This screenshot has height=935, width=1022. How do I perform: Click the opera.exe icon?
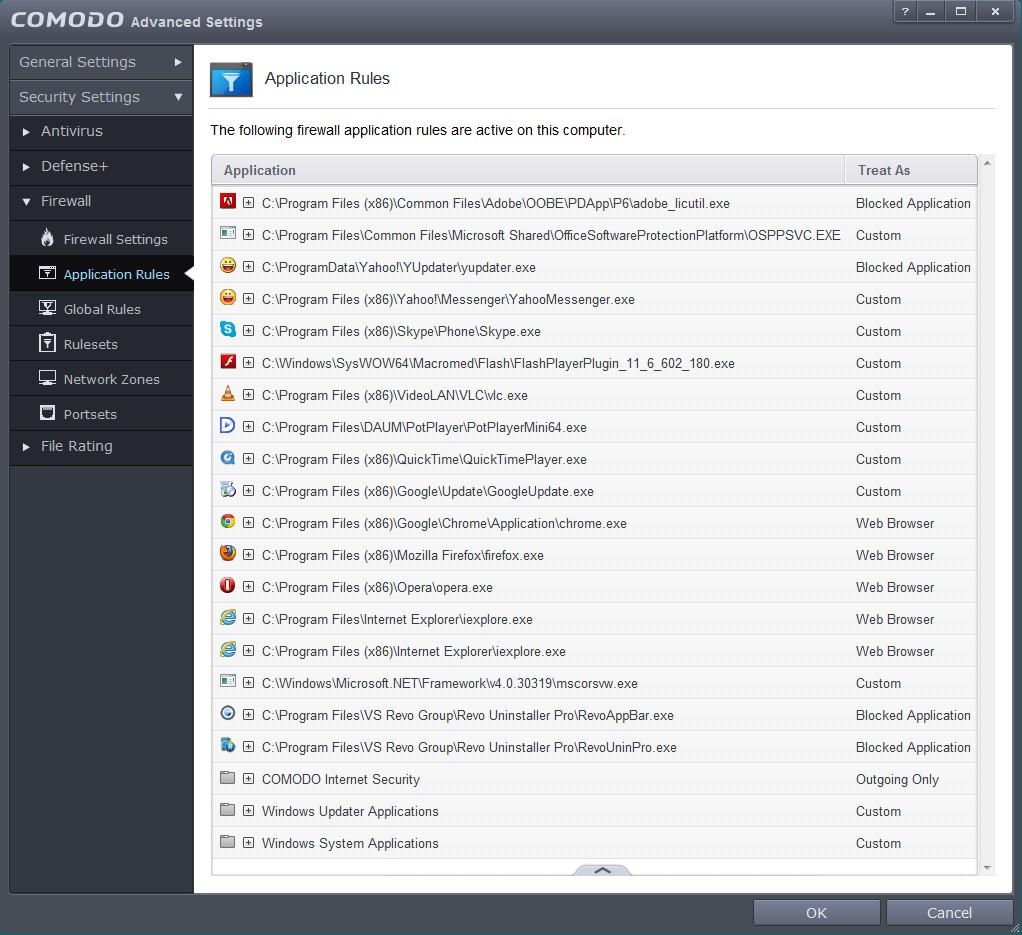coord(227,585)
